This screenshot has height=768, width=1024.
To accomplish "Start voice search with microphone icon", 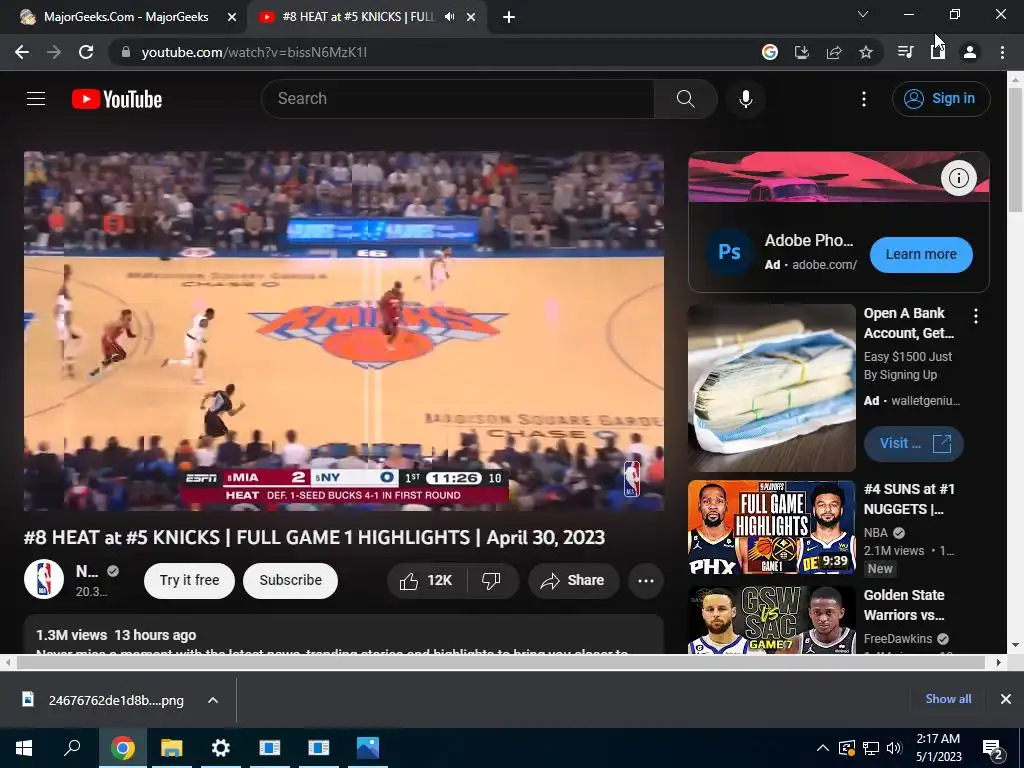I will point(745,99).
